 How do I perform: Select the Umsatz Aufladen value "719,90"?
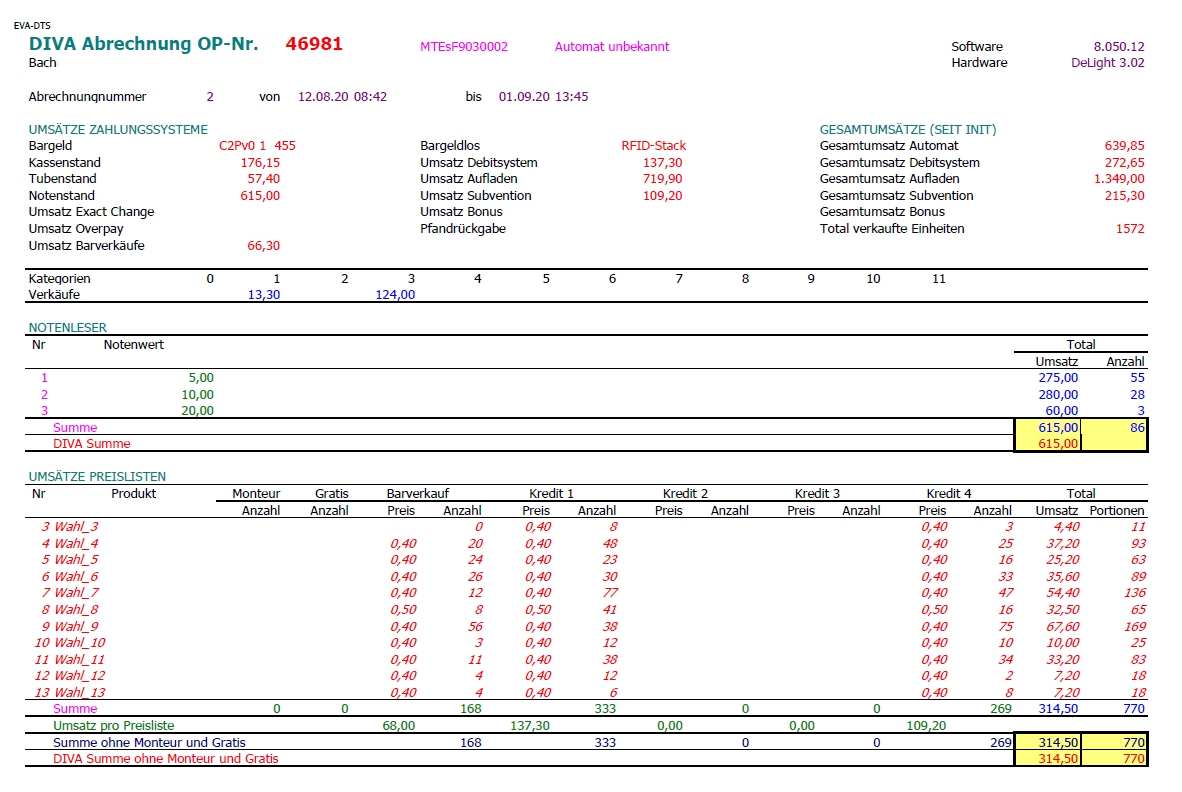(663, 179)
